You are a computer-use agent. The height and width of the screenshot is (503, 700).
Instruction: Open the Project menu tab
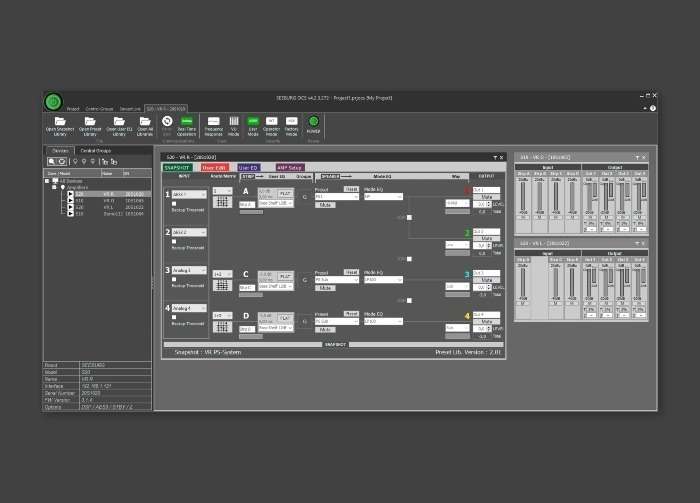point(73,108)
